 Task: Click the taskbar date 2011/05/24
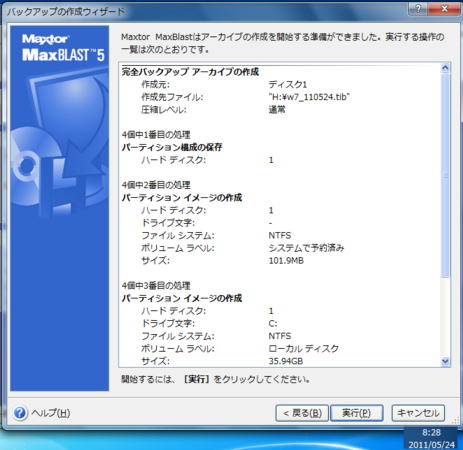pyautogui.click(x=431, y=445)
